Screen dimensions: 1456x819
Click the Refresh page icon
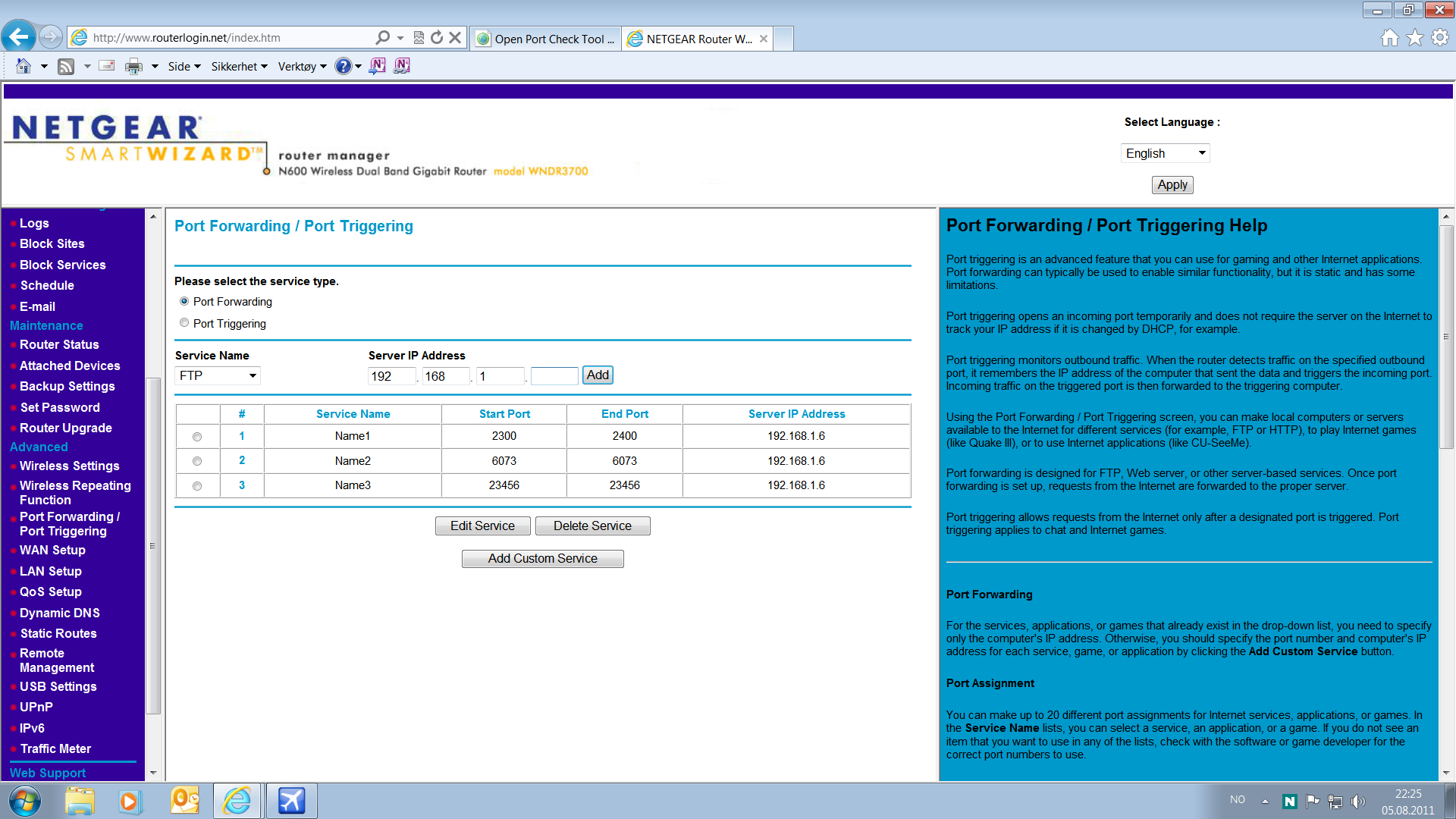click(437, 37)
